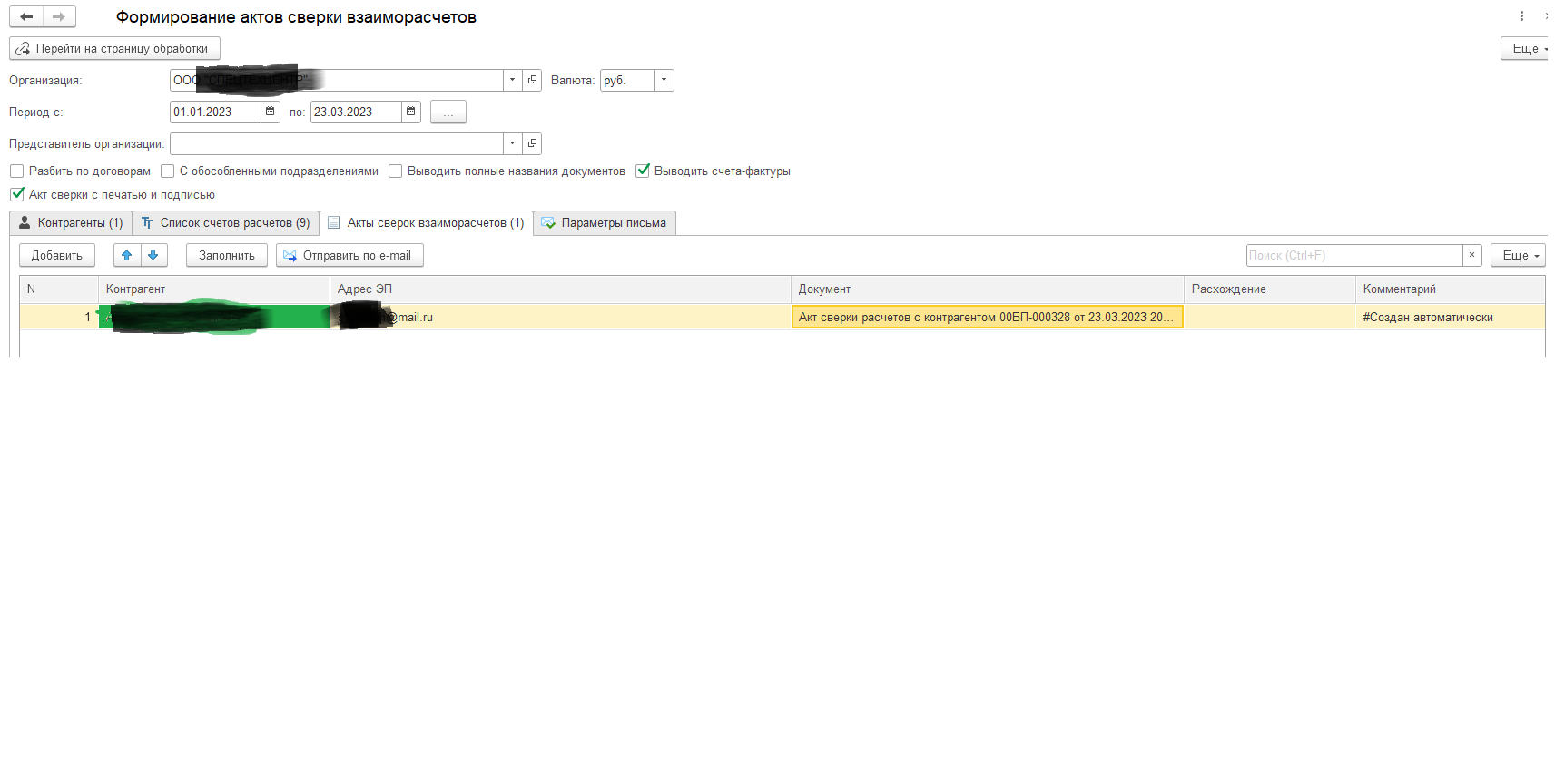Click the forward navigation arrow
The image size is (1555, 784).
[59, 16]
